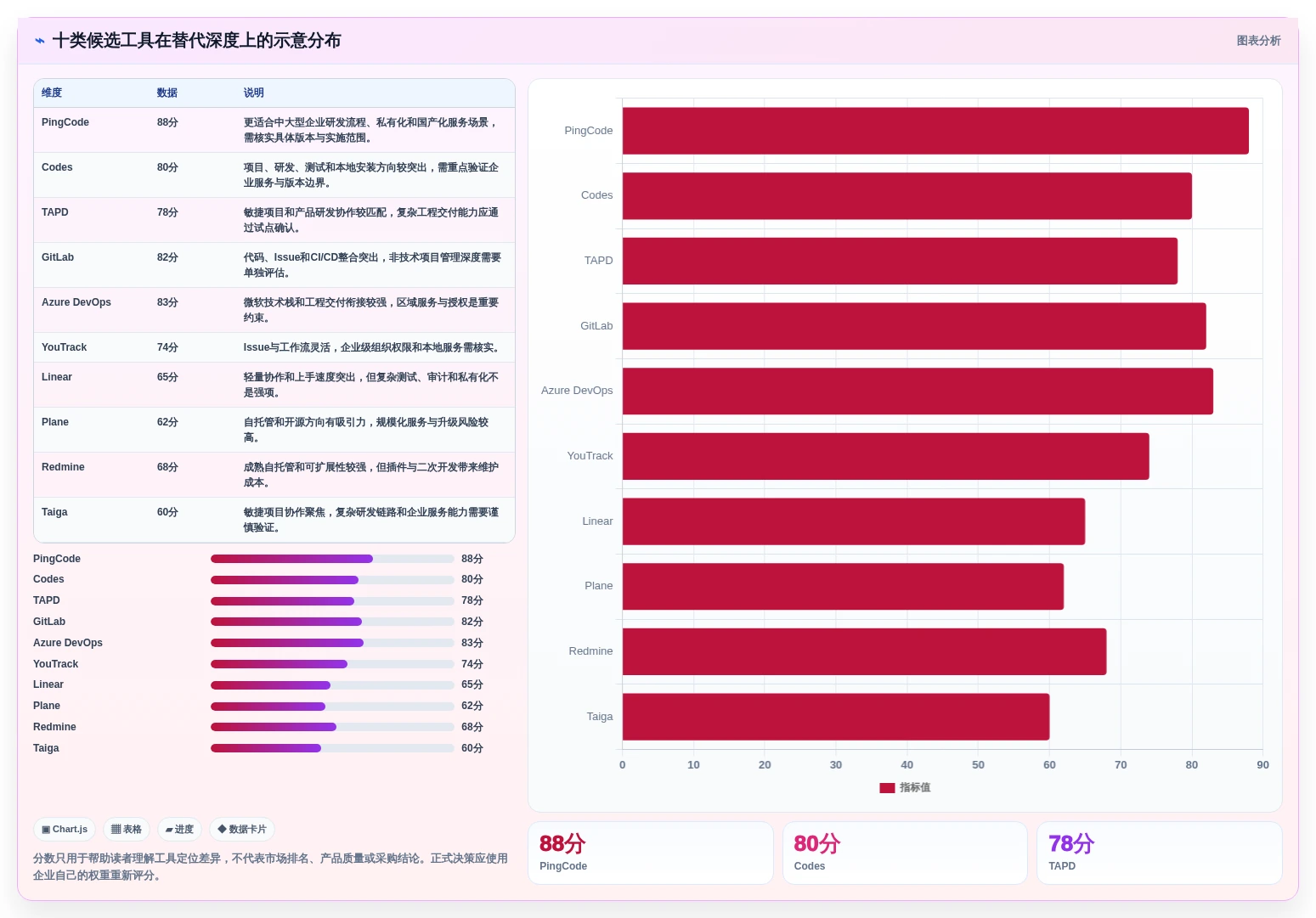
Task: Click the 60分 value in the table
Action: coord(167,512)
